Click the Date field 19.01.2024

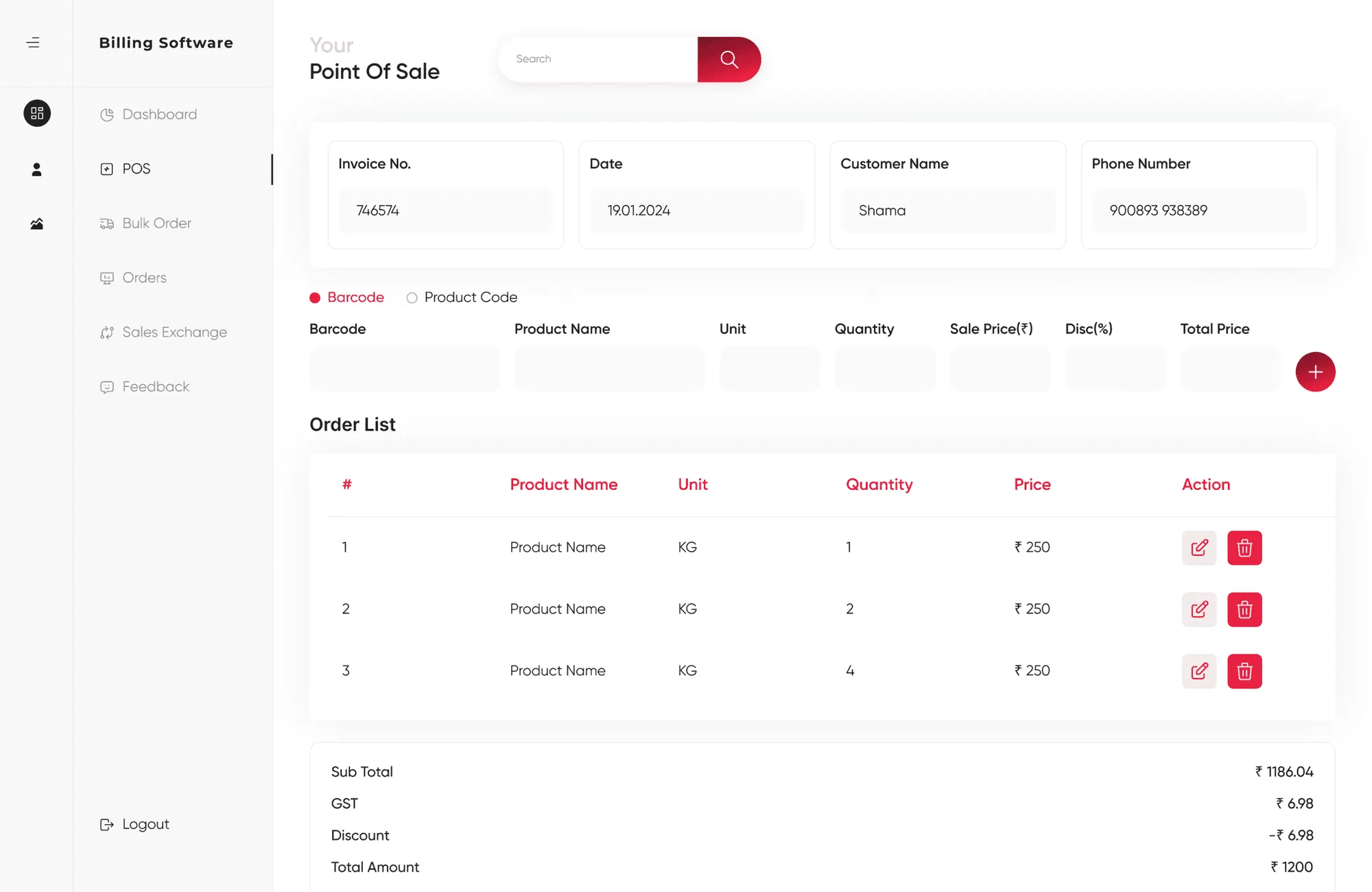[697, 211]
